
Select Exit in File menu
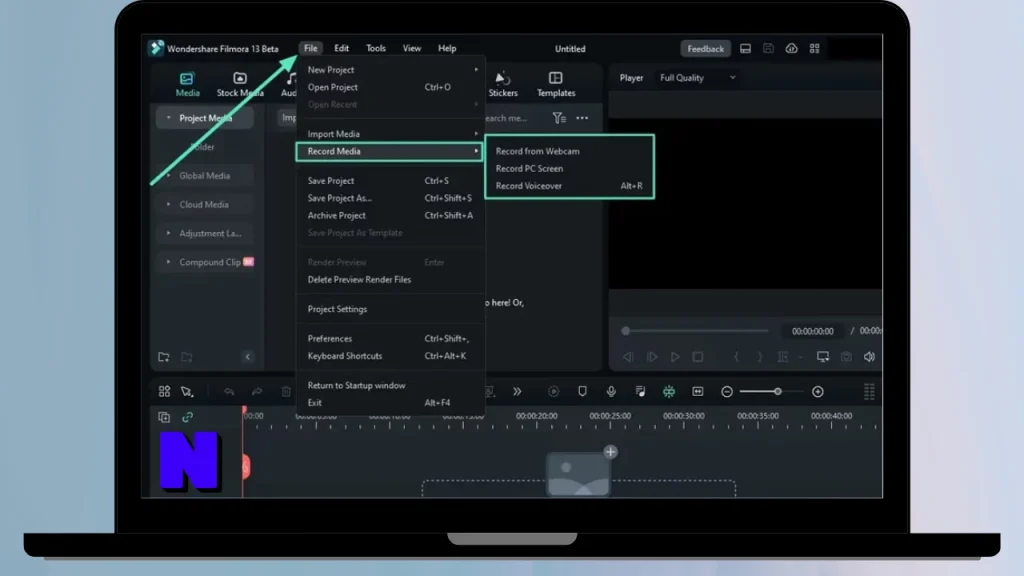390,403
